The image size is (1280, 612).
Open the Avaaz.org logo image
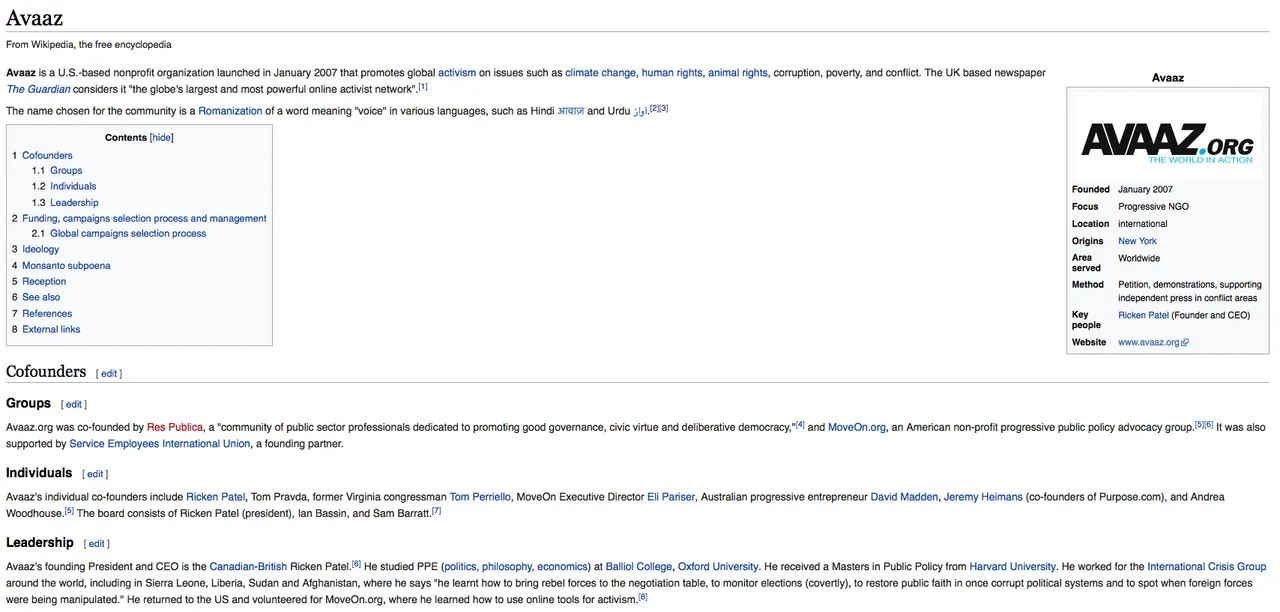1167,143
